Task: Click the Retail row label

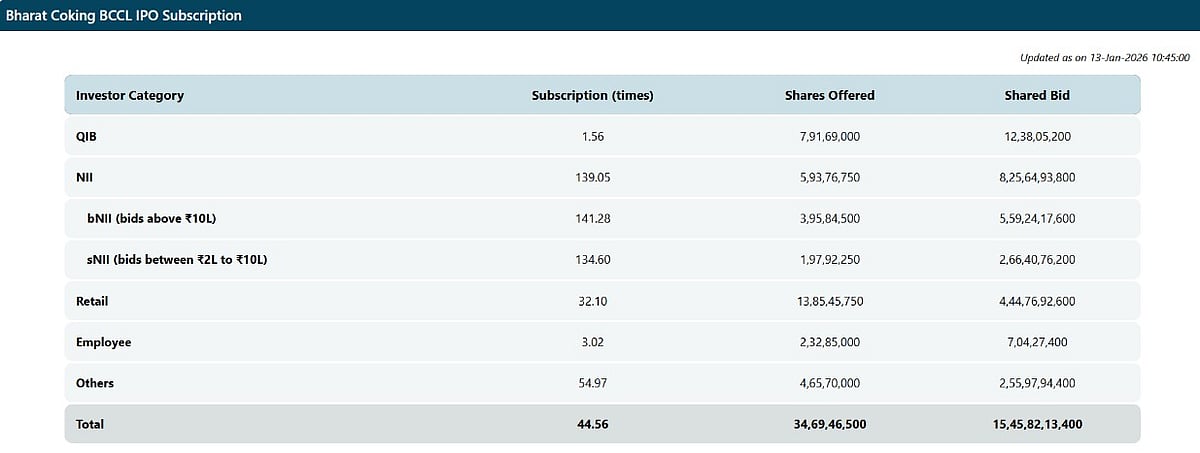Action: pyautogui.click(x=93, y=301)
